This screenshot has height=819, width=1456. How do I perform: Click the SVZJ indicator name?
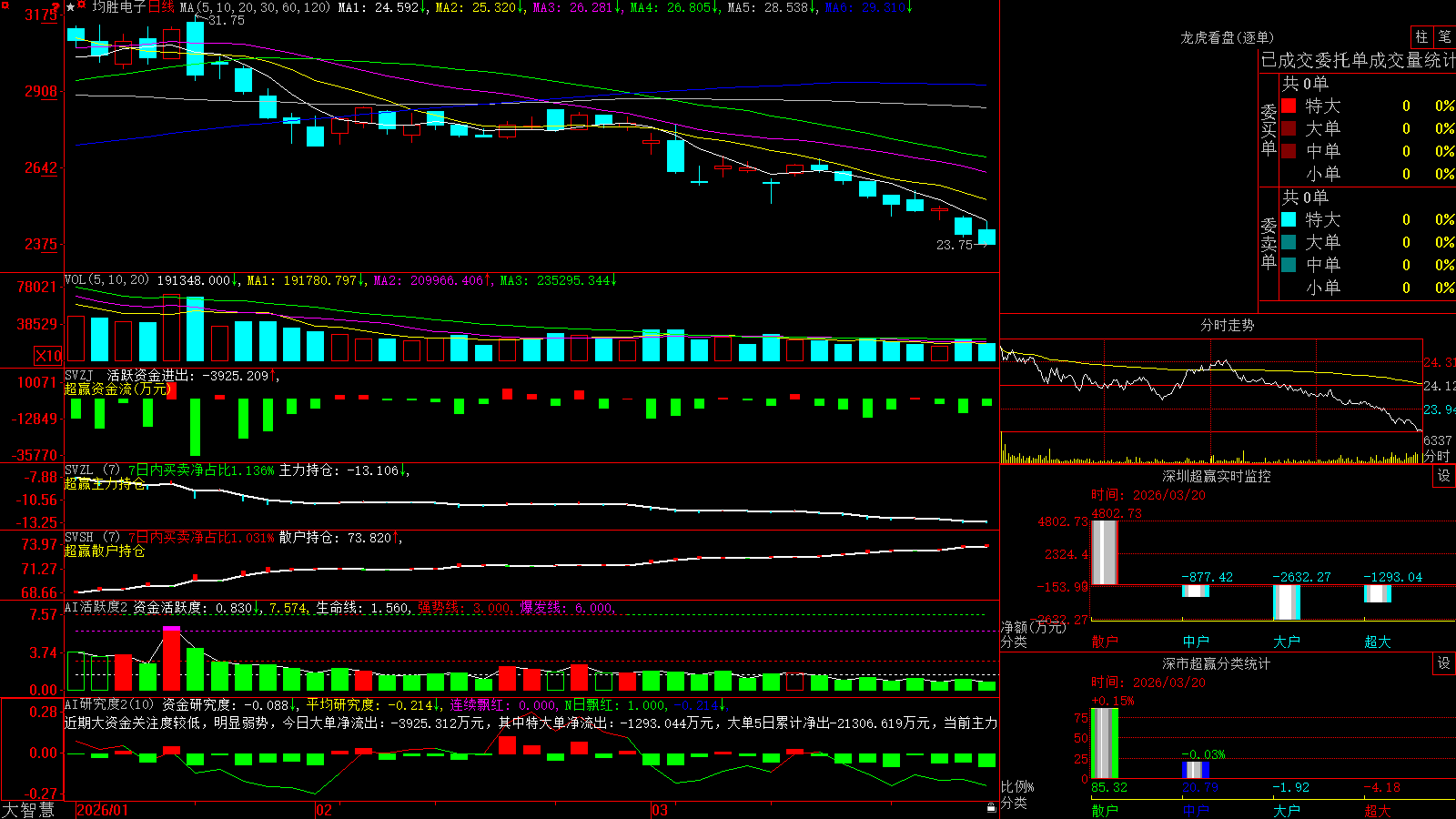tap(79, 375)
